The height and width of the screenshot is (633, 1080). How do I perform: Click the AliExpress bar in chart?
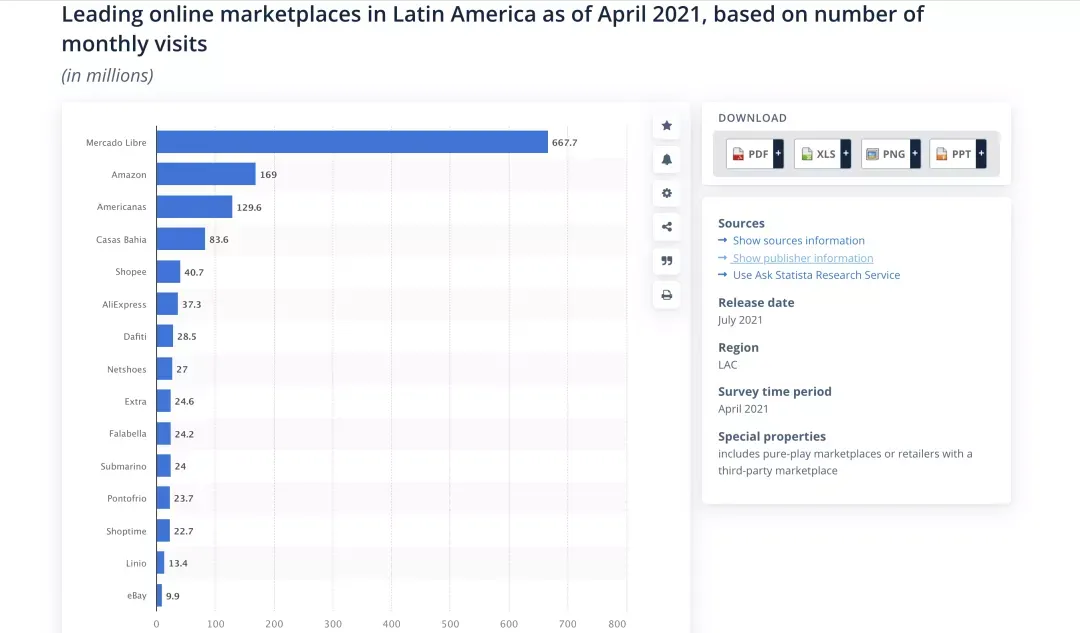click(x=167, y=304)
